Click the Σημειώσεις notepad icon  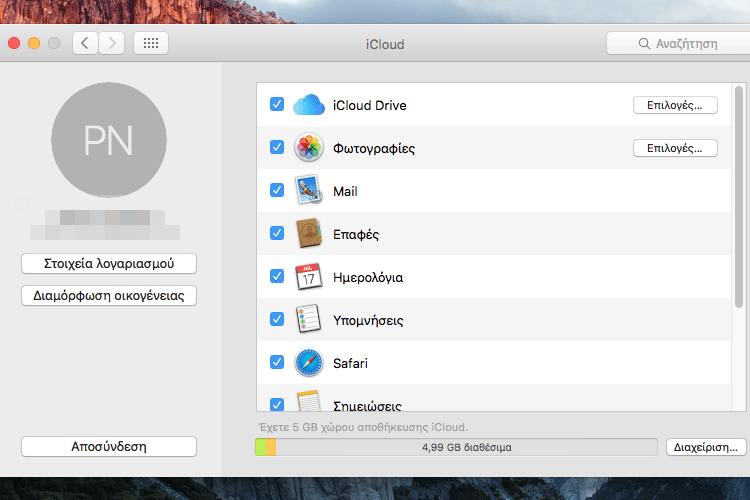click(x=309, y=401)
